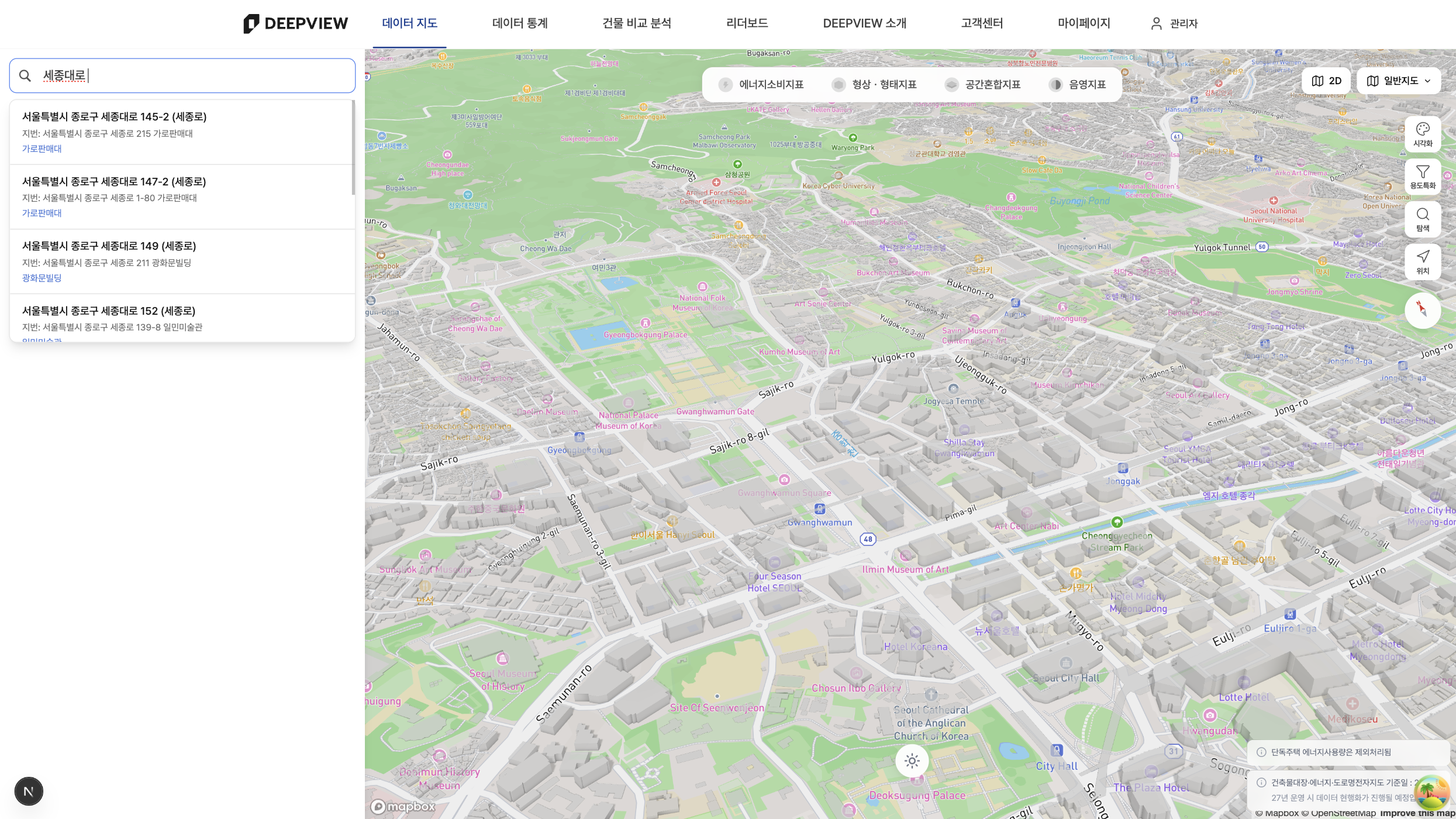The height and width of the screenshot is (819, 1456).
Task: Click the search results scrollbar
Action: coord(353,147)
